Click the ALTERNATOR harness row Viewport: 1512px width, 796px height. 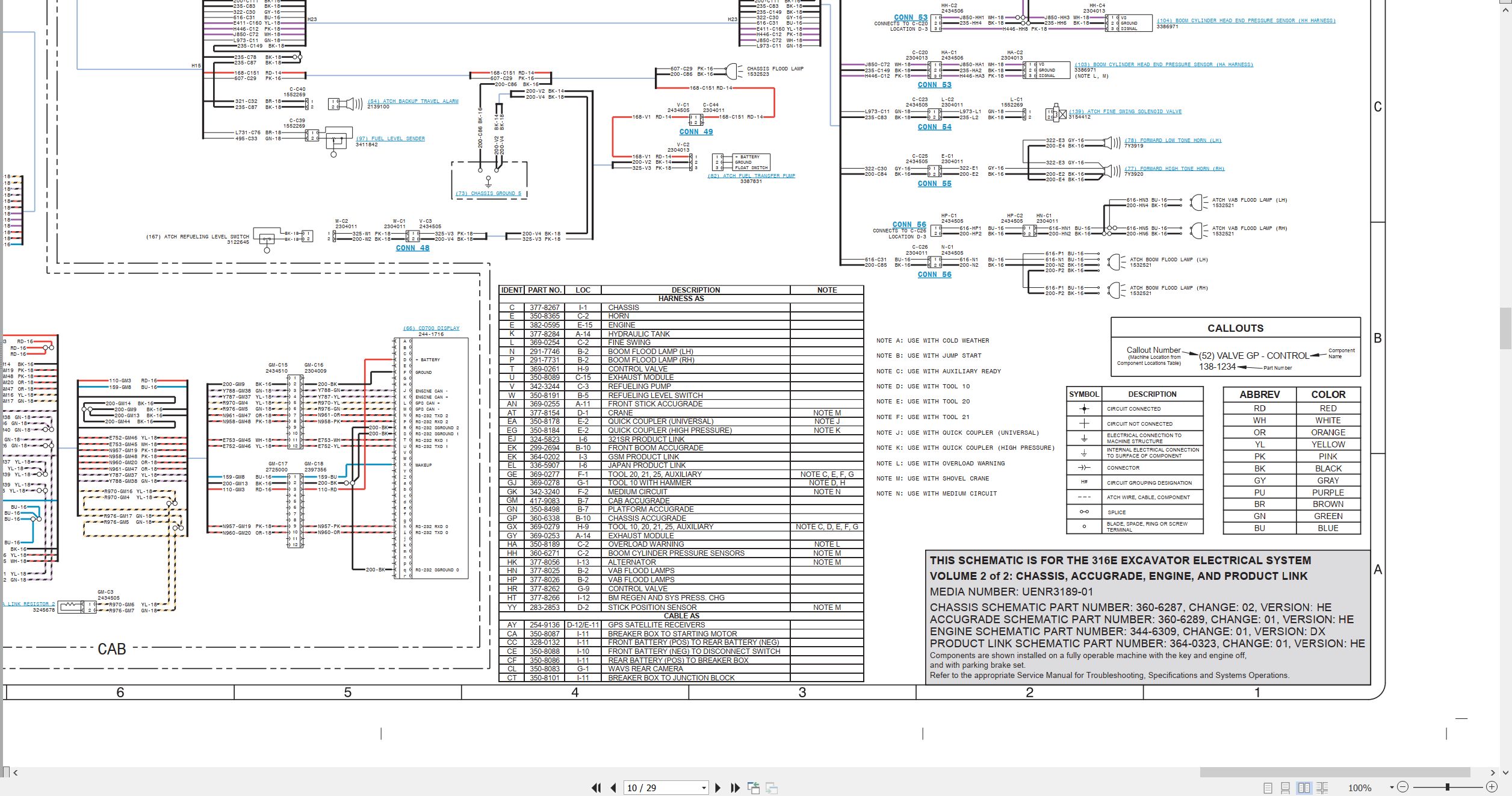click(x=681, y=562)
